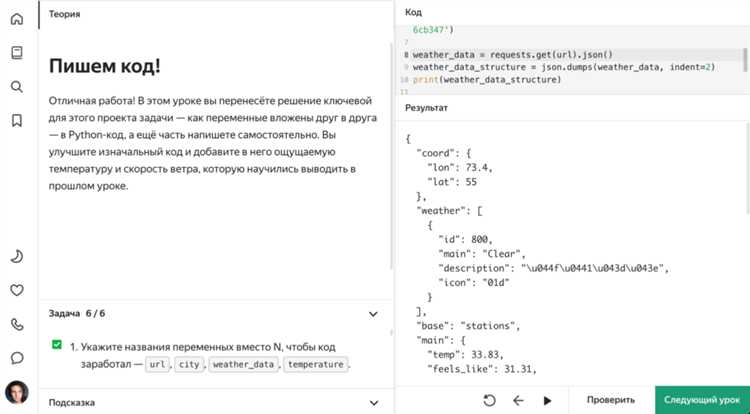This screenshot has height=414, width=750.
Task: Click the heart icon in the sidebar
Action: point(17,290)
